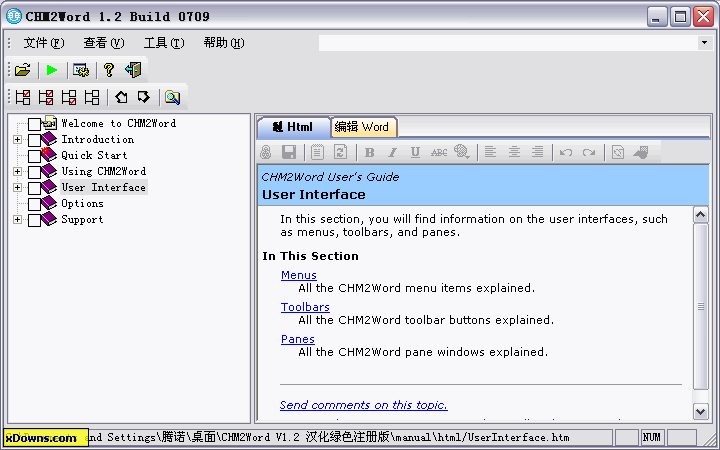This screenshot has height=450, width=720.
Task: Switch to the 编辑 Word tab
Action: click(363, 127)
